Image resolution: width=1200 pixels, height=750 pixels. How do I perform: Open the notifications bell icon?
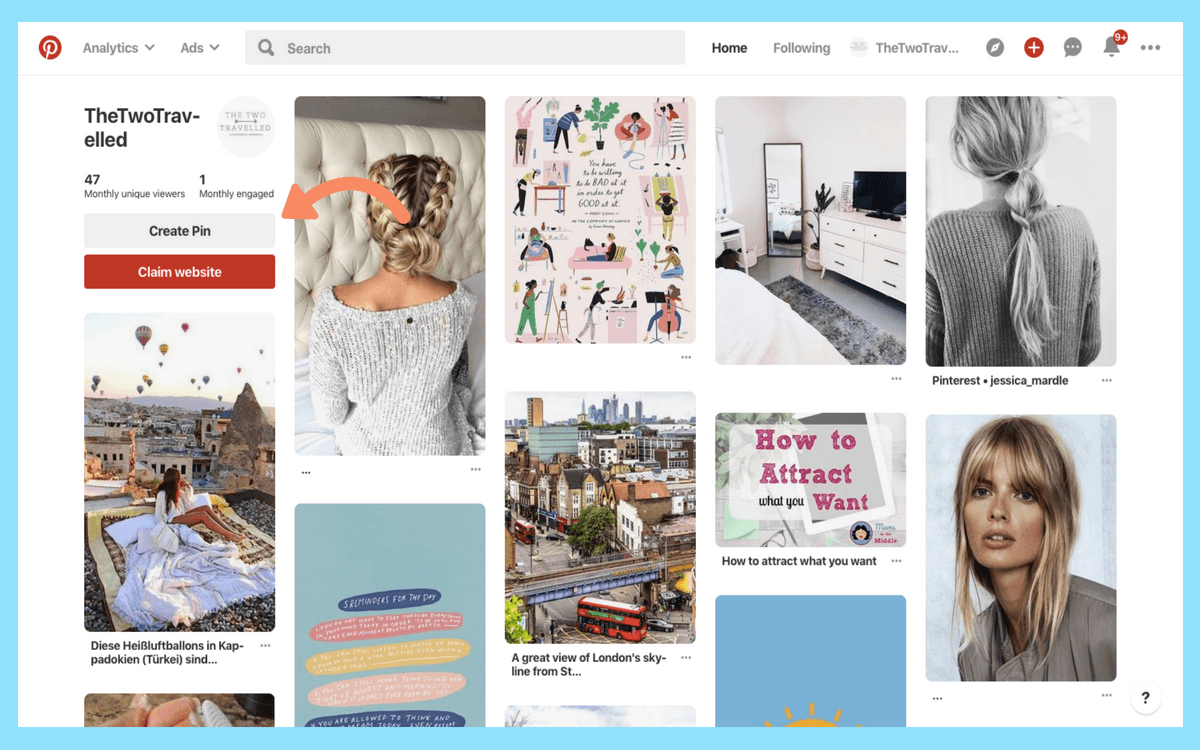pos(1112,47)
